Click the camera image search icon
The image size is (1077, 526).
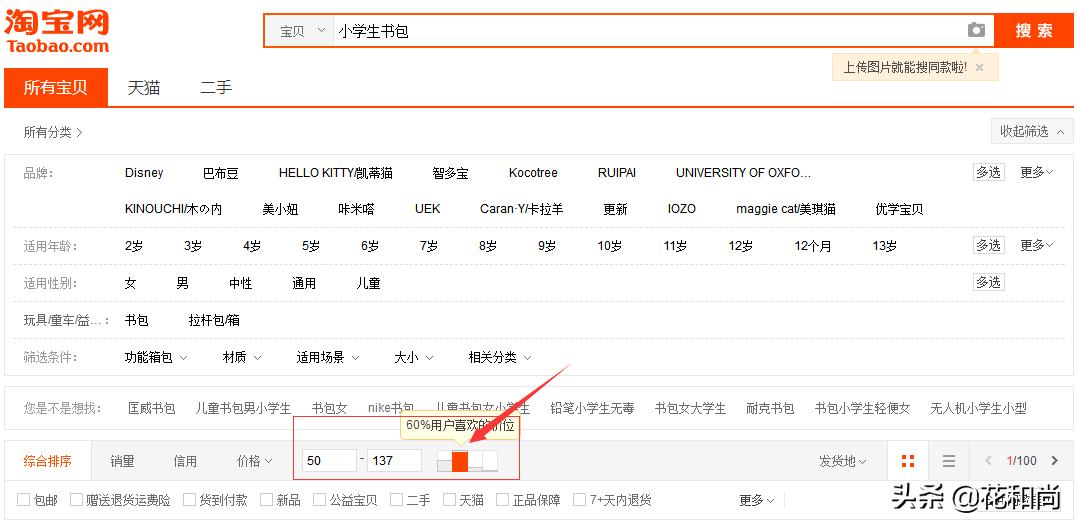(x=976, y=31)
